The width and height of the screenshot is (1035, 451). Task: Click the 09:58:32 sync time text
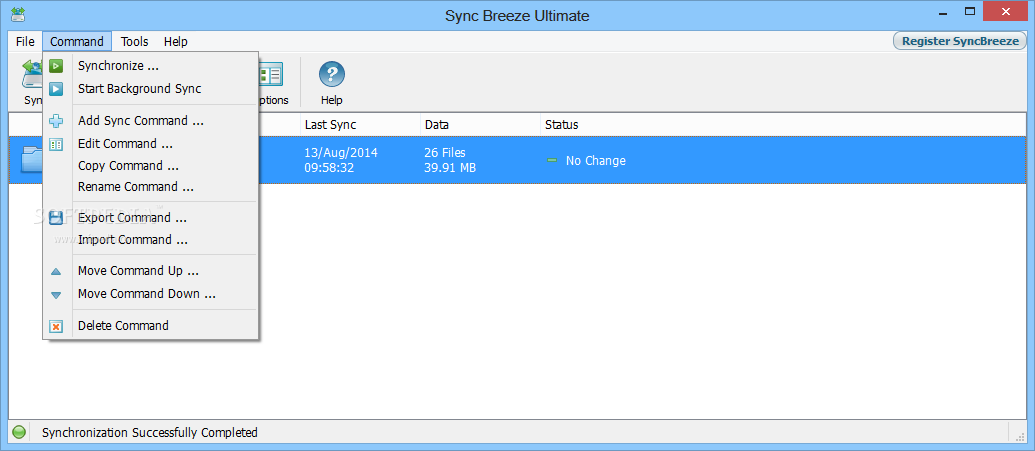point(329,168)
